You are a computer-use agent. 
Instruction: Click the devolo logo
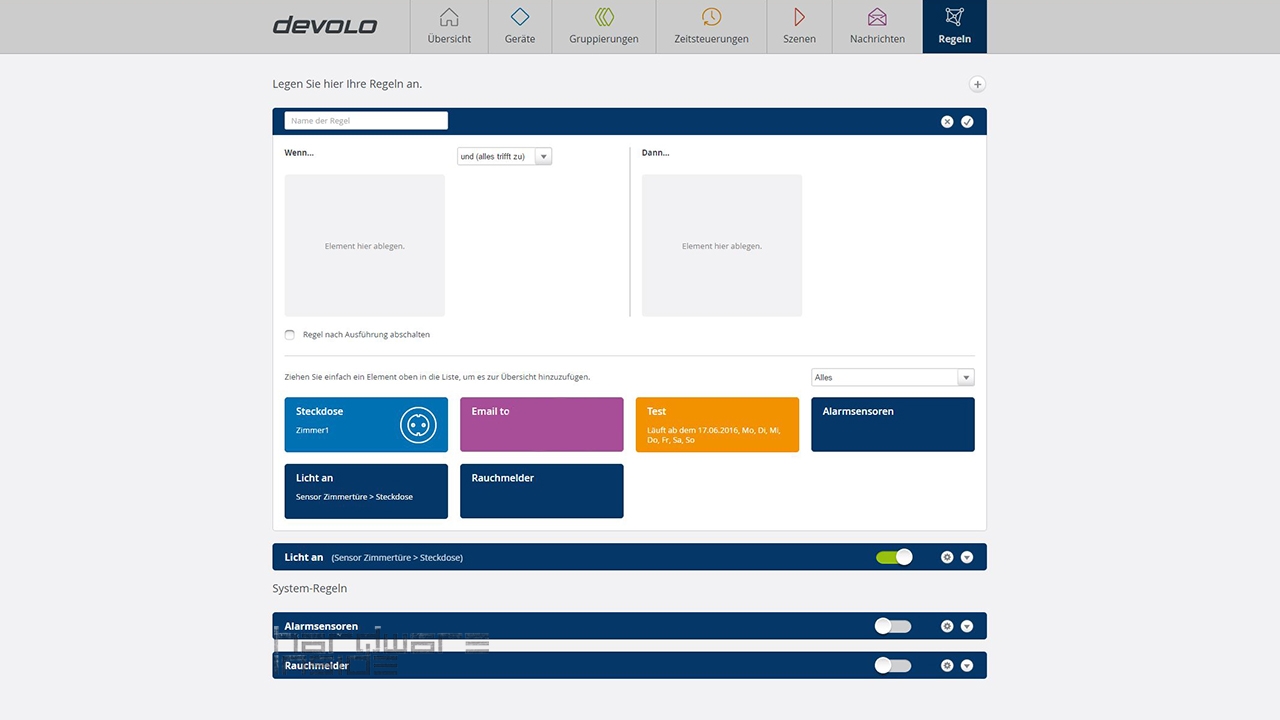[325, 25]
